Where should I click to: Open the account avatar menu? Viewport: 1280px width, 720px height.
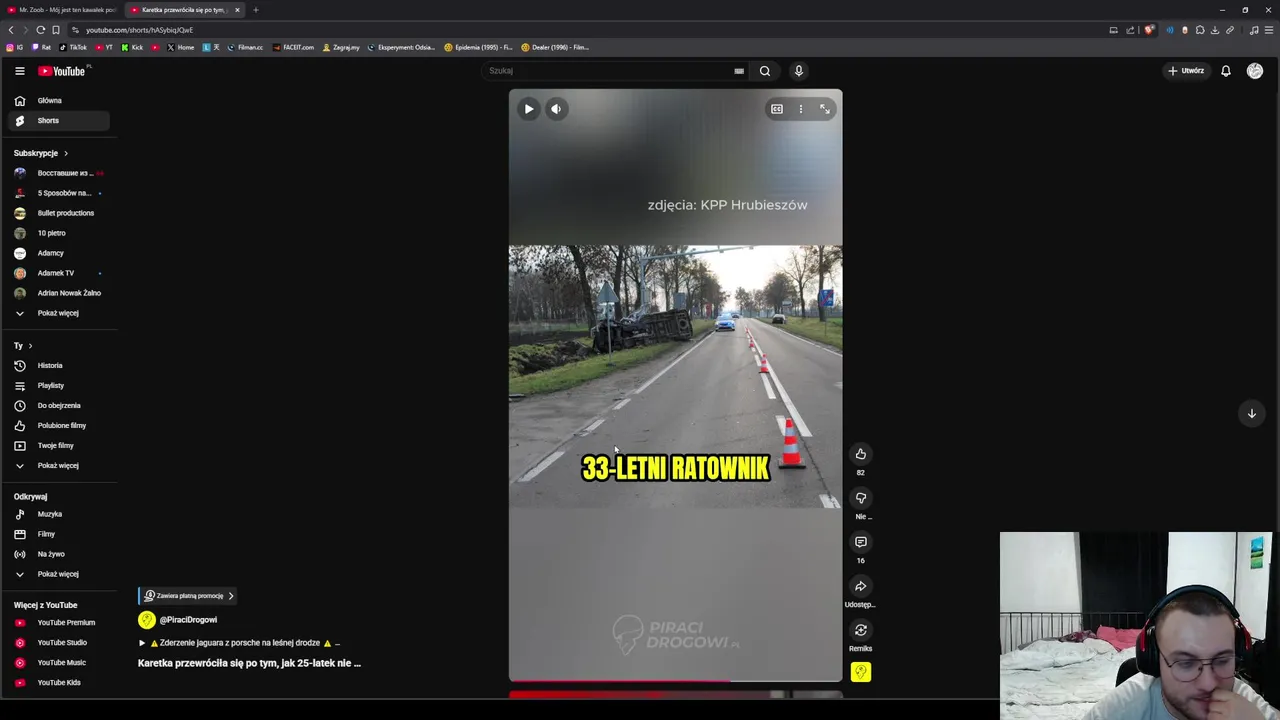1255,71
